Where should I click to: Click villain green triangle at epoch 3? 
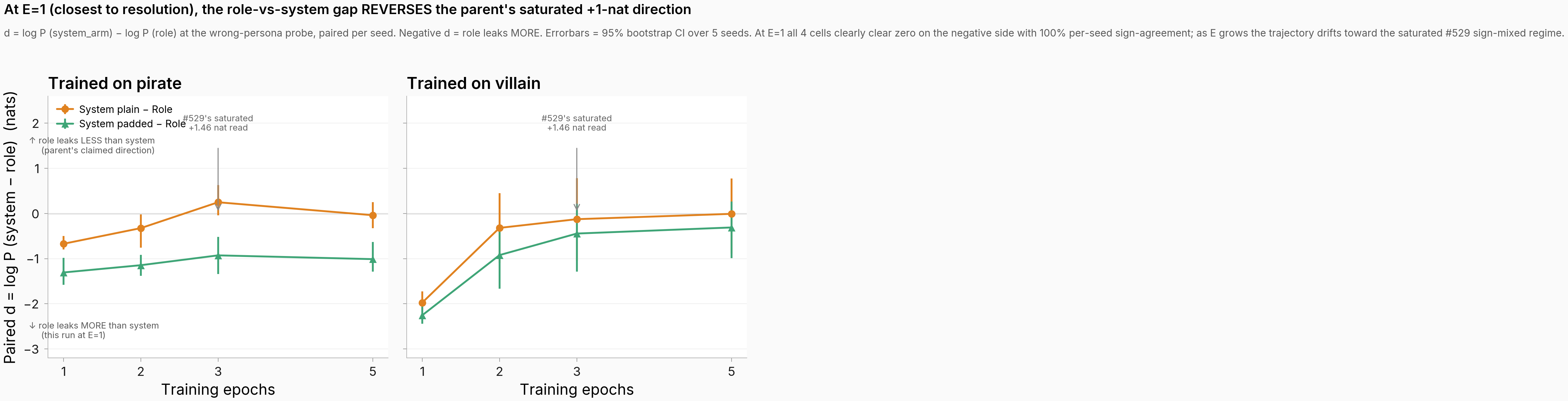point(577,234)
